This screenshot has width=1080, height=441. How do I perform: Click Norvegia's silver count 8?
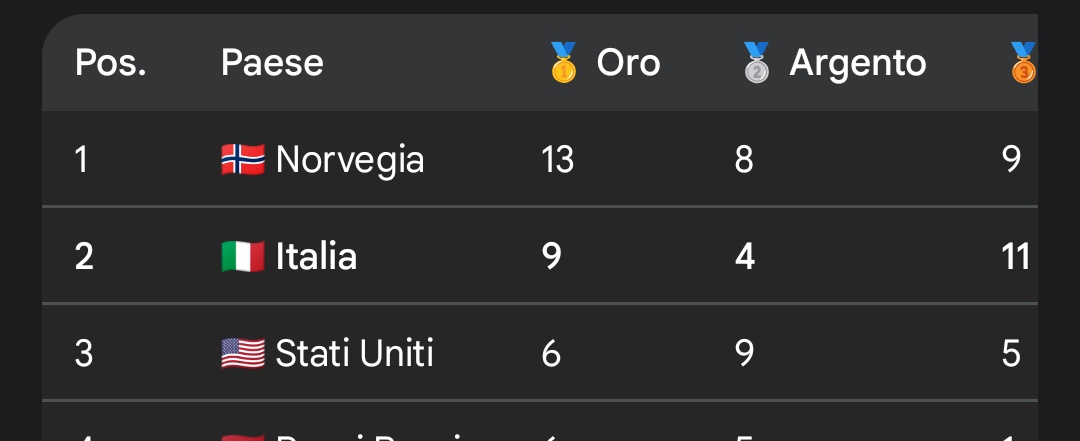(x=744, y=159)
